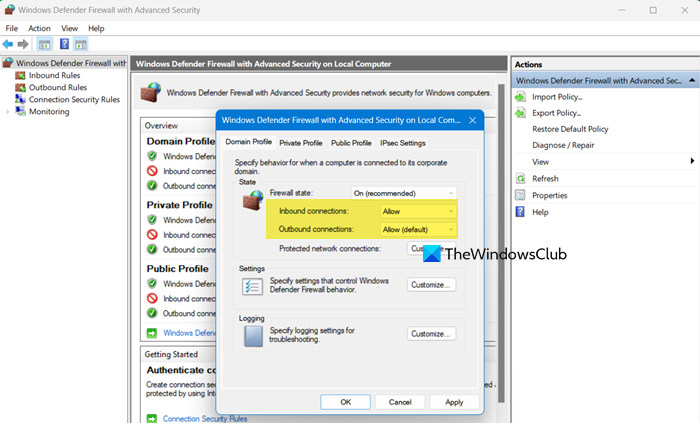Click Customize for Logging section
700x424 pixels.
click(431, 334)
